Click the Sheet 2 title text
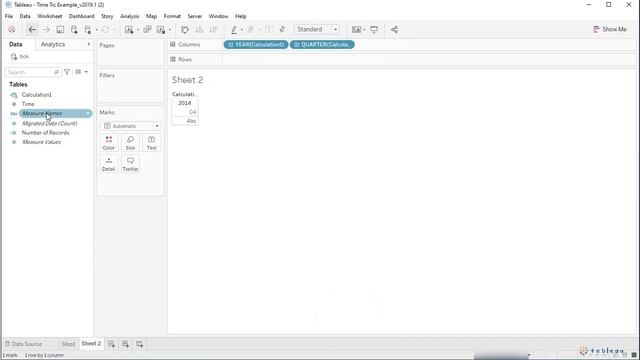Screen dimensions: 640x360 point(187,80)
